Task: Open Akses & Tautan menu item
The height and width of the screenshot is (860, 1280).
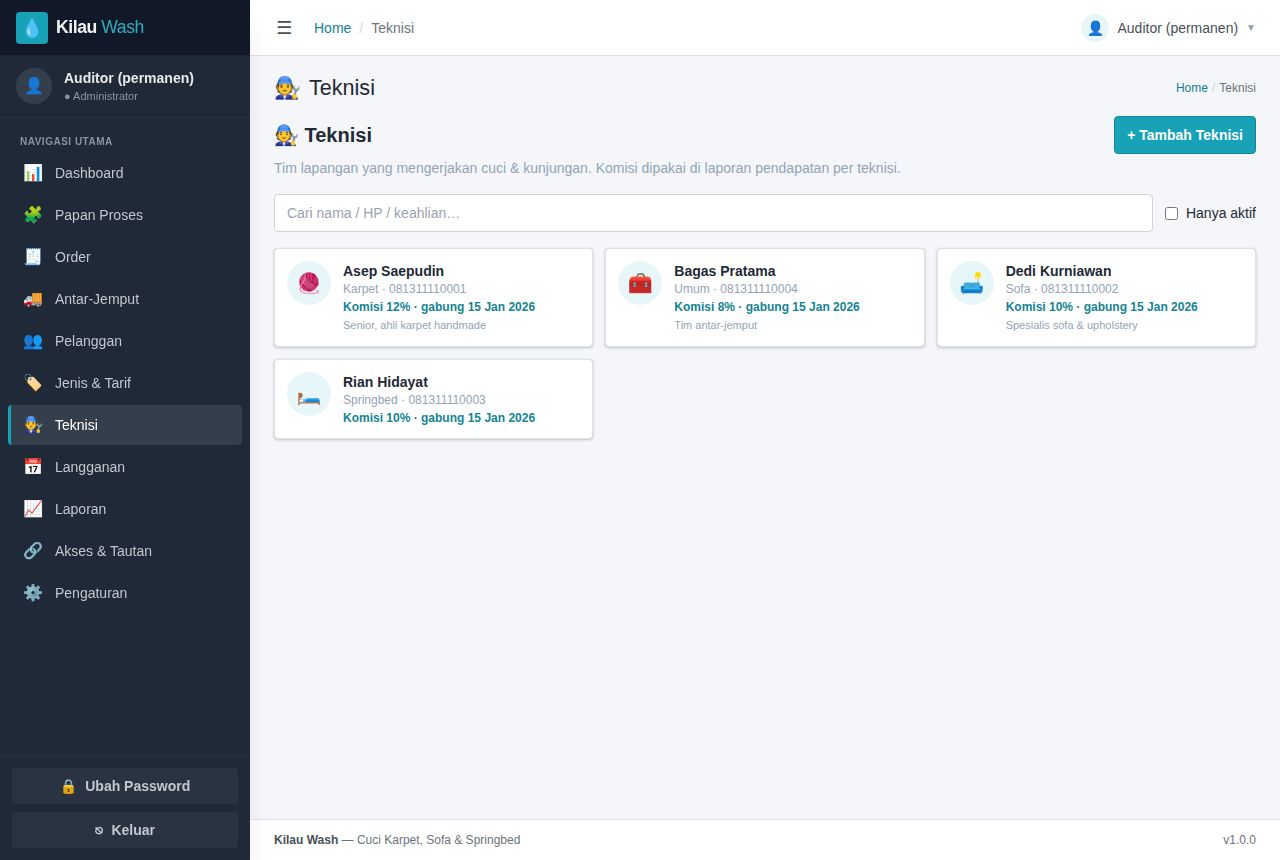Action: click(125, 551)
